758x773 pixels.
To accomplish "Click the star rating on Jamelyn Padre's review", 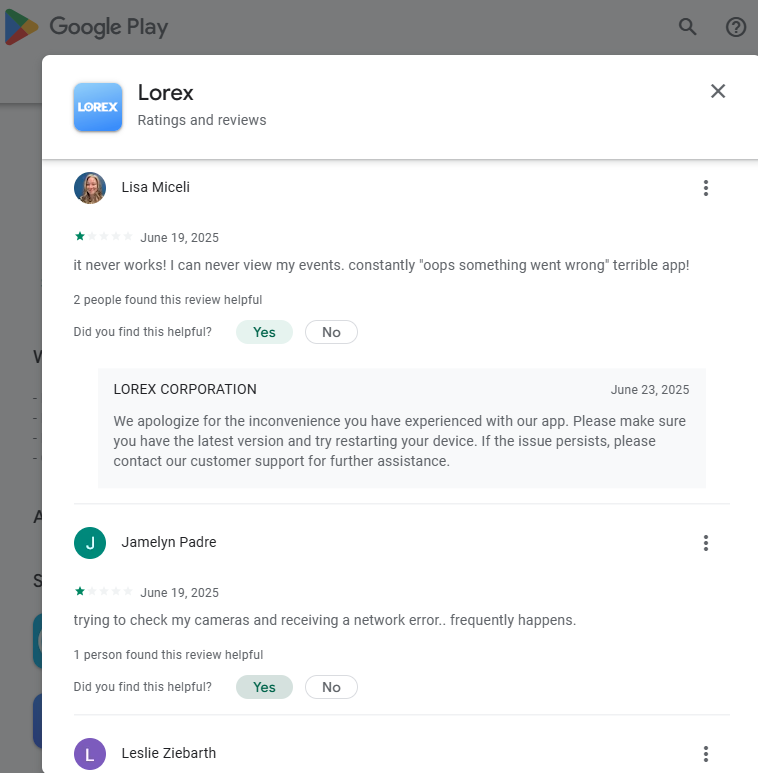I will coord(103,592).
